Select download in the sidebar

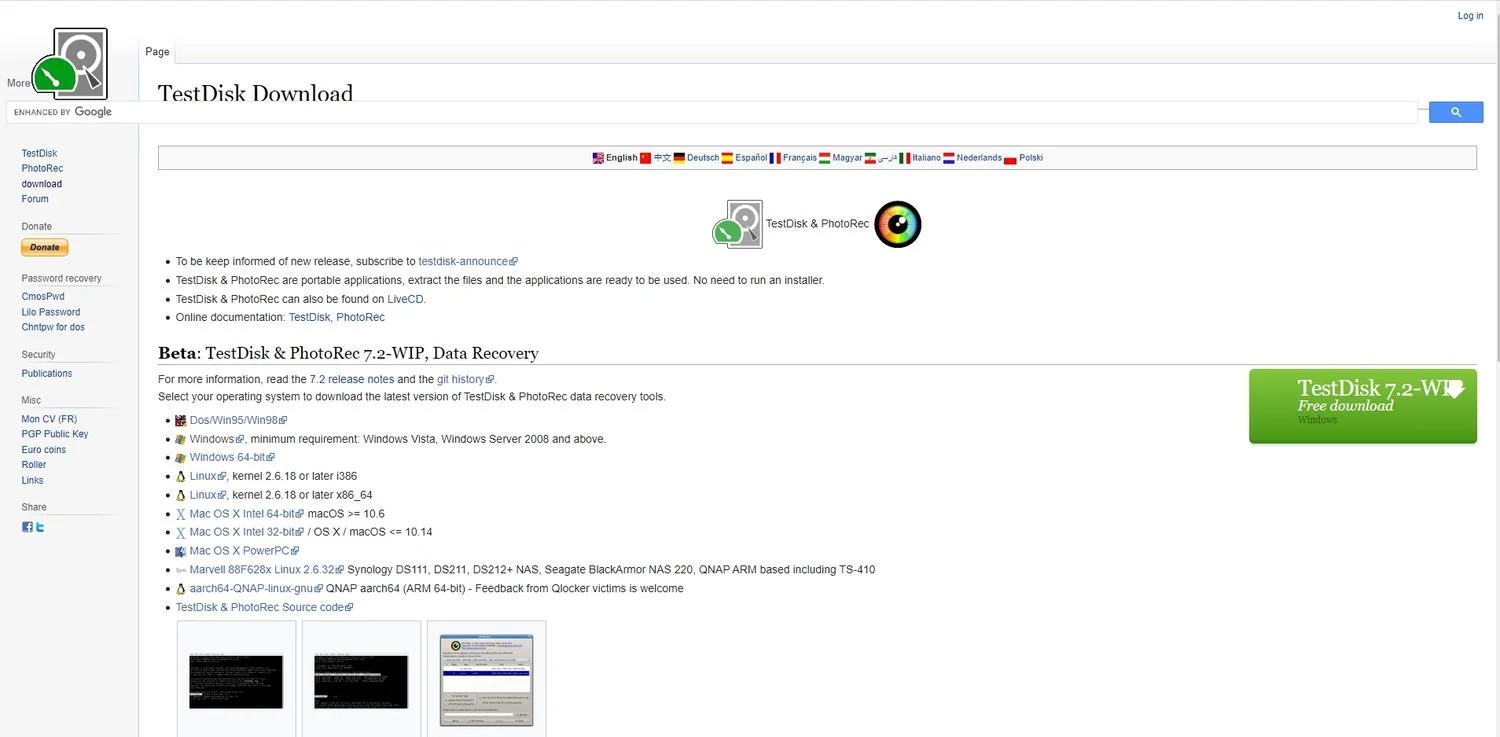(x=42, y=184)
